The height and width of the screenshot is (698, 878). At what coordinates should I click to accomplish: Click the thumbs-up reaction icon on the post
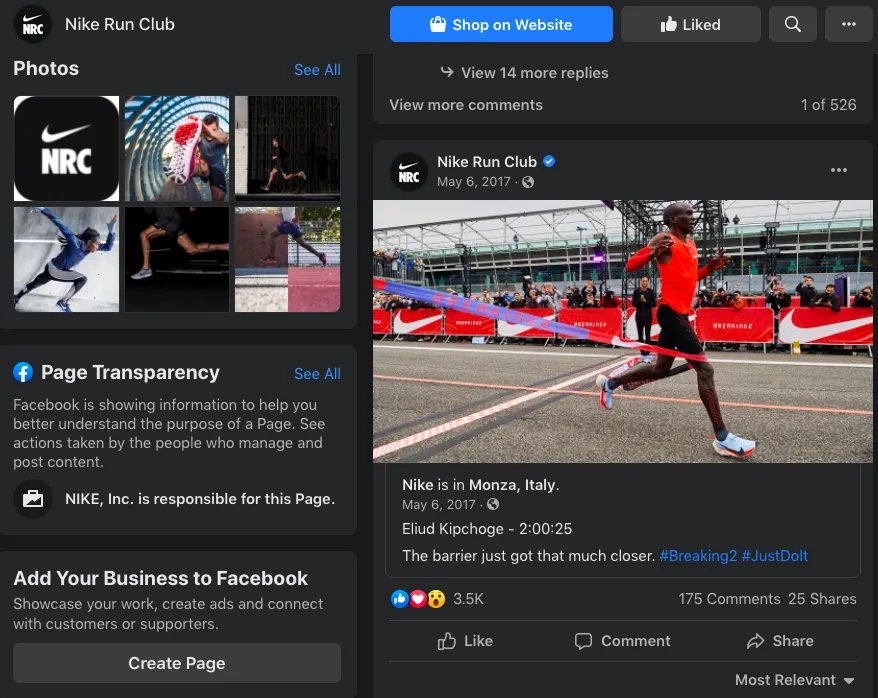click(400, 598)
